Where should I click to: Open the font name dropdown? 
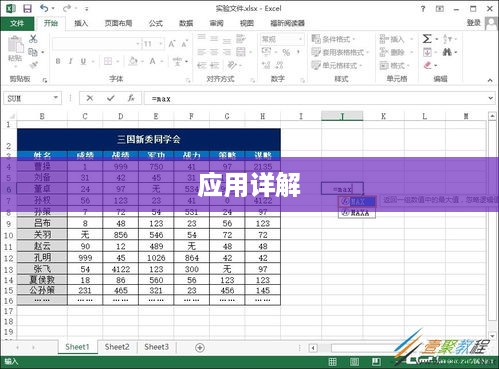(x=138, y=44)
